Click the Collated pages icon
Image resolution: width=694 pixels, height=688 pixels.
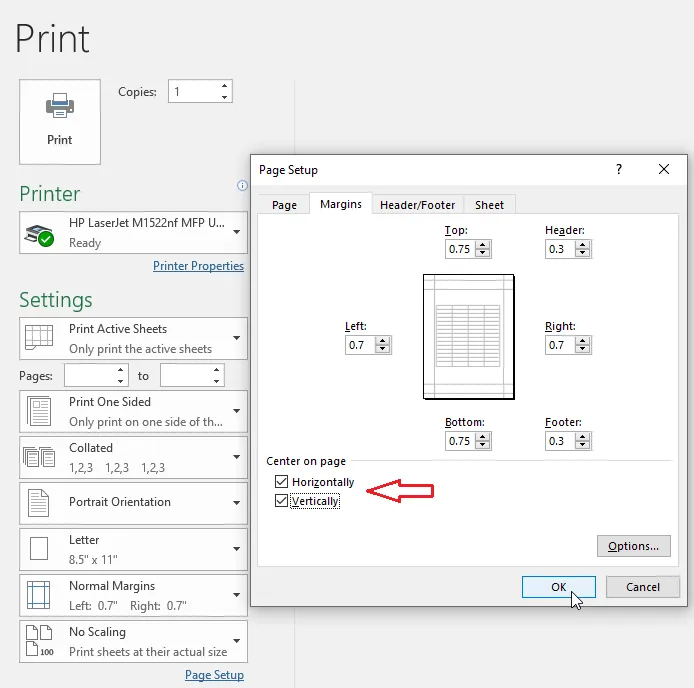39,457
